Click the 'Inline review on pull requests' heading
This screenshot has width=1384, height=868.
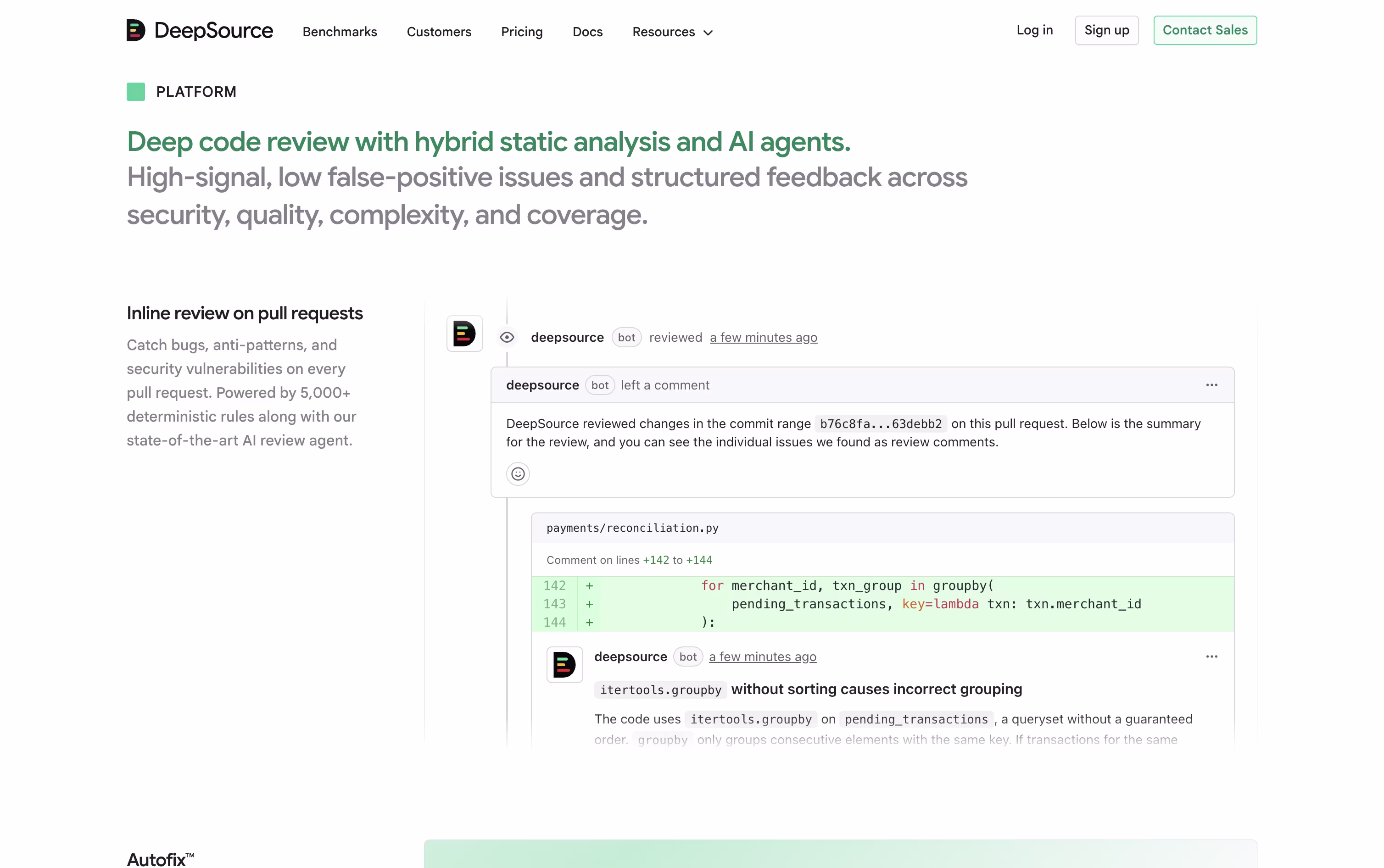[245, 313]
